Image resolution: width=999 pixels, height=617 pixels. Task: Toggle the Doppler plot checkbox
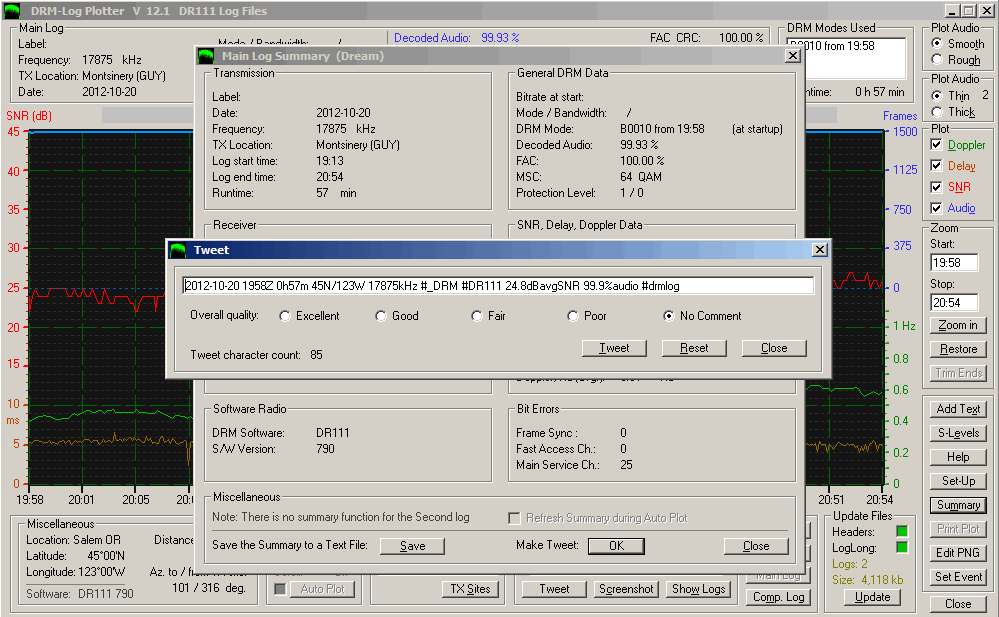tap(936, 145)
